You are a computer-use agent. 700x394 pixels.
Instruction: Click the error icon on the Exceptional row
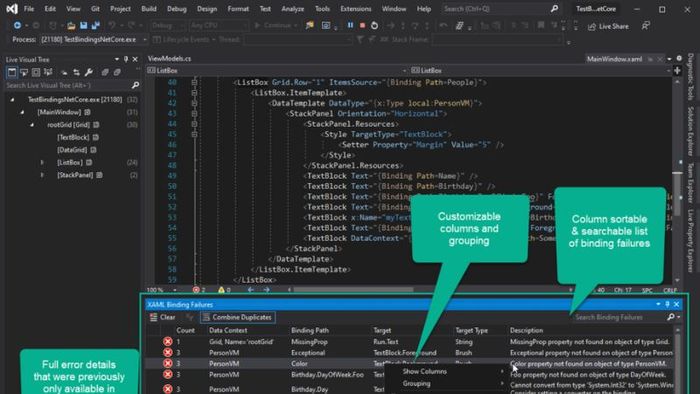pyautogui.click(x=167, y=353)
